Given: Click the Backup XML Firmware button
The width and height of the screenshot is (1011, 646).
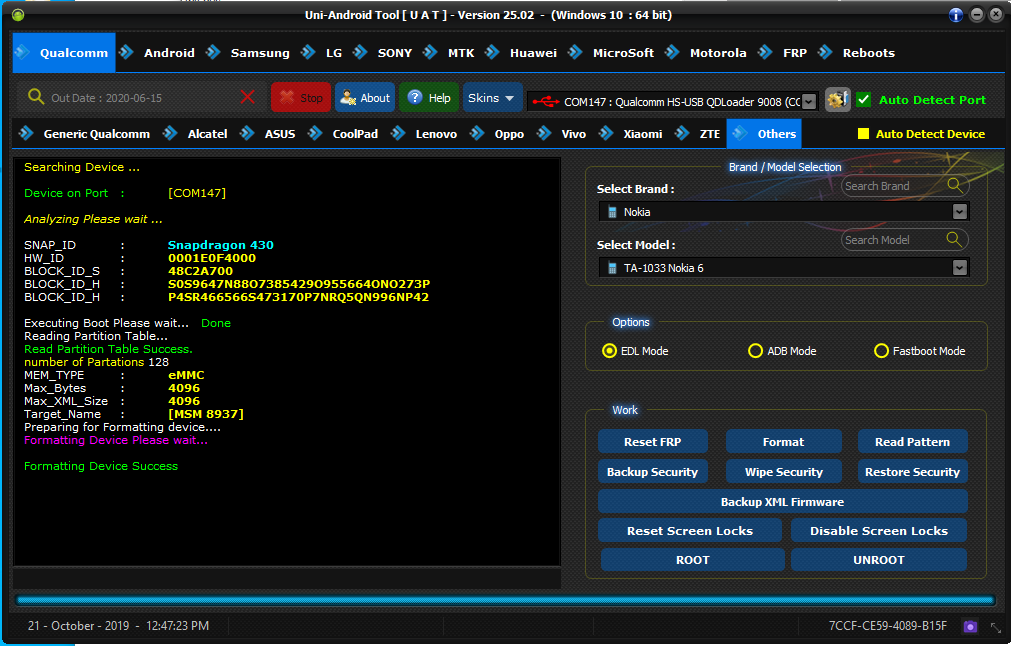Looking at the screenshot, I should (782, 502).
